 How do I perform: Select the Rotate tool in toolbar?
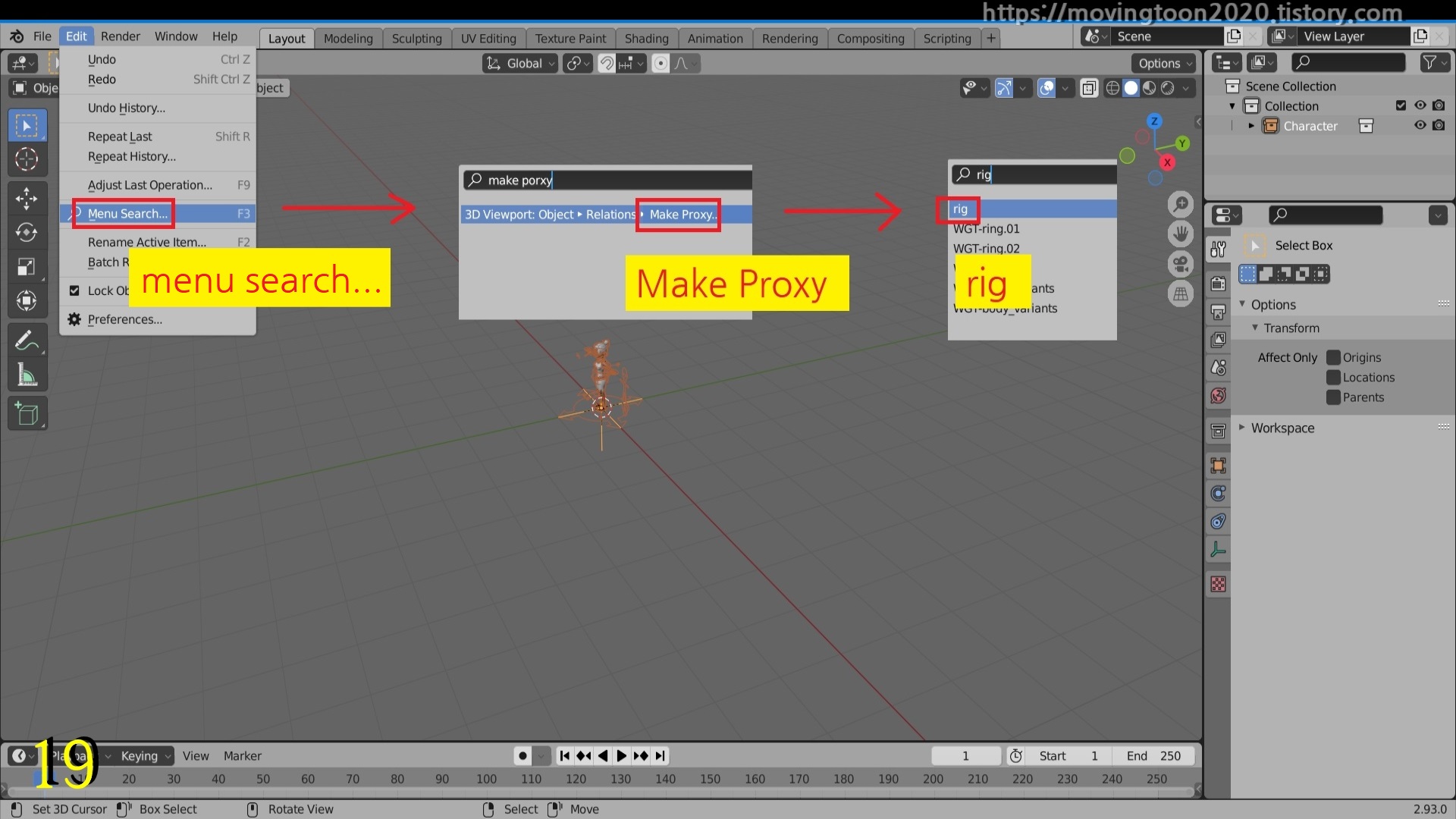pyautogui.click(x=27, y=232)
